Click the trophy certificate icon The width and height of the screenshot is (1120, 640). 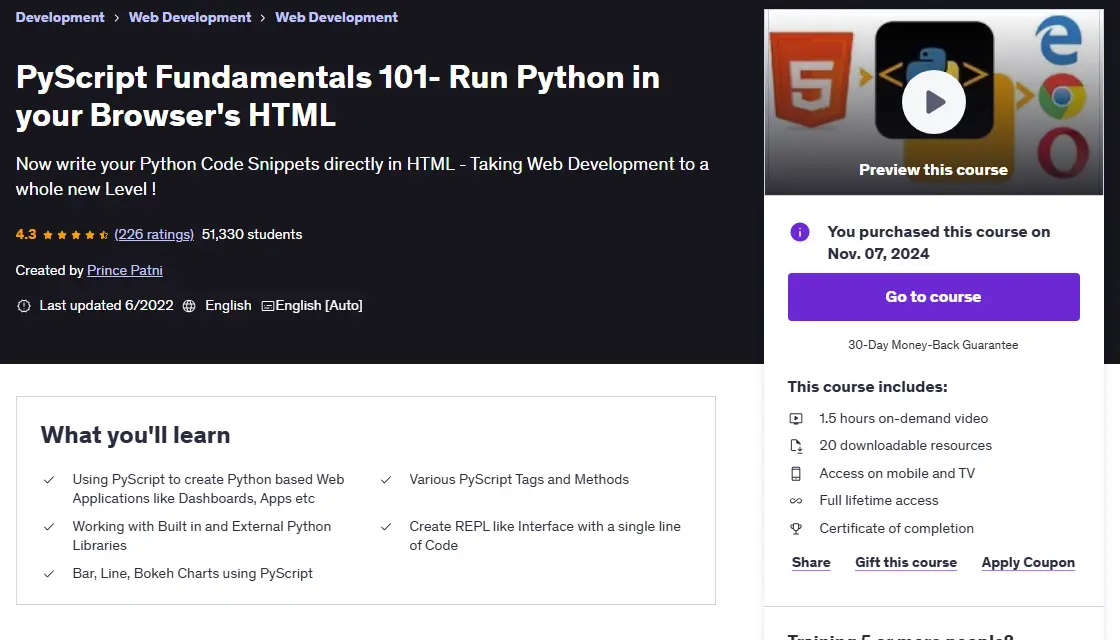pyautogui.click(x=796, y=529)
